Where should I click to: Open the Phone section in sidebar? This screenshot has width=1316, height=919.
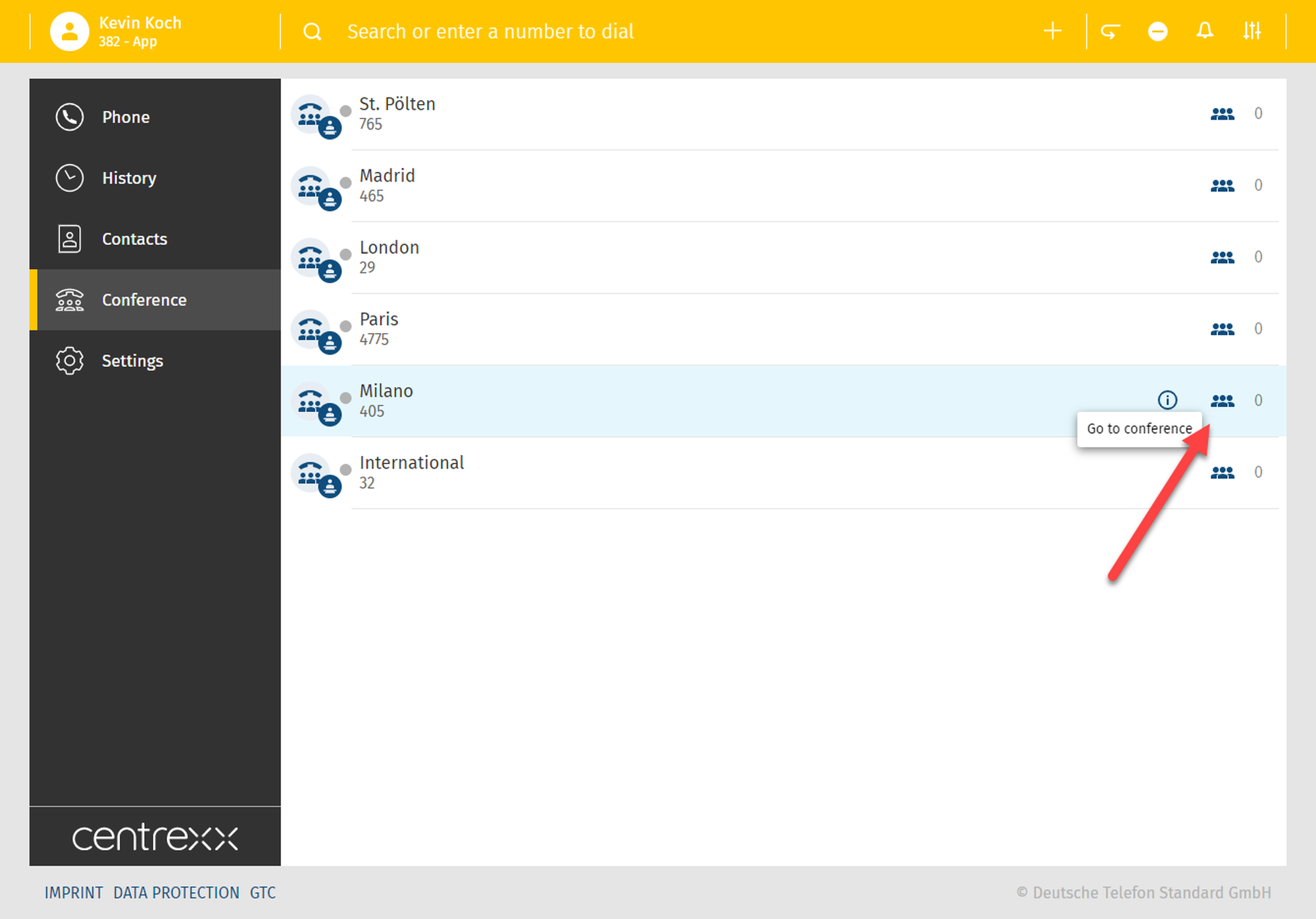(x=125, y=117)
